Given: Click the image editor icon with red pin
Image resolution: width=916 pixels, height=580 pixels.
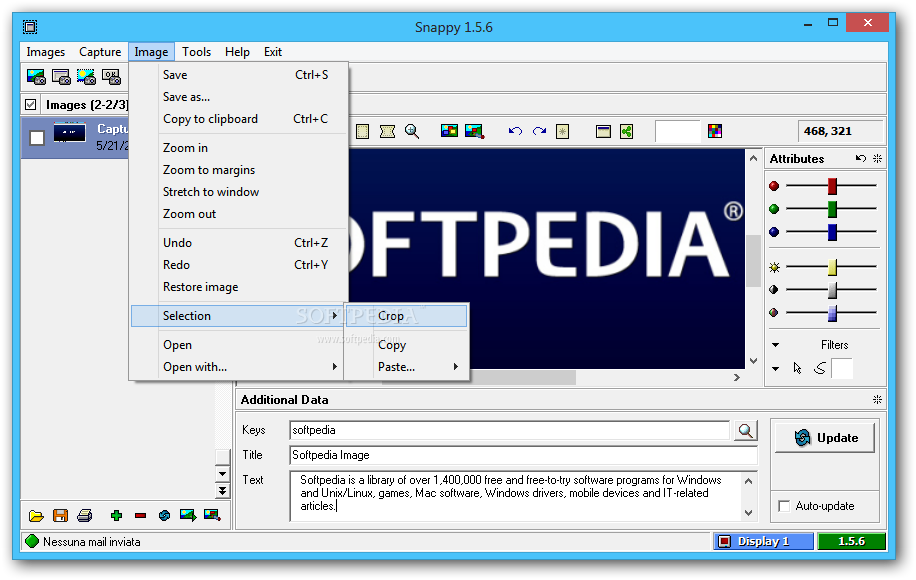Looking at the screenshot, I should pos(474,131).
